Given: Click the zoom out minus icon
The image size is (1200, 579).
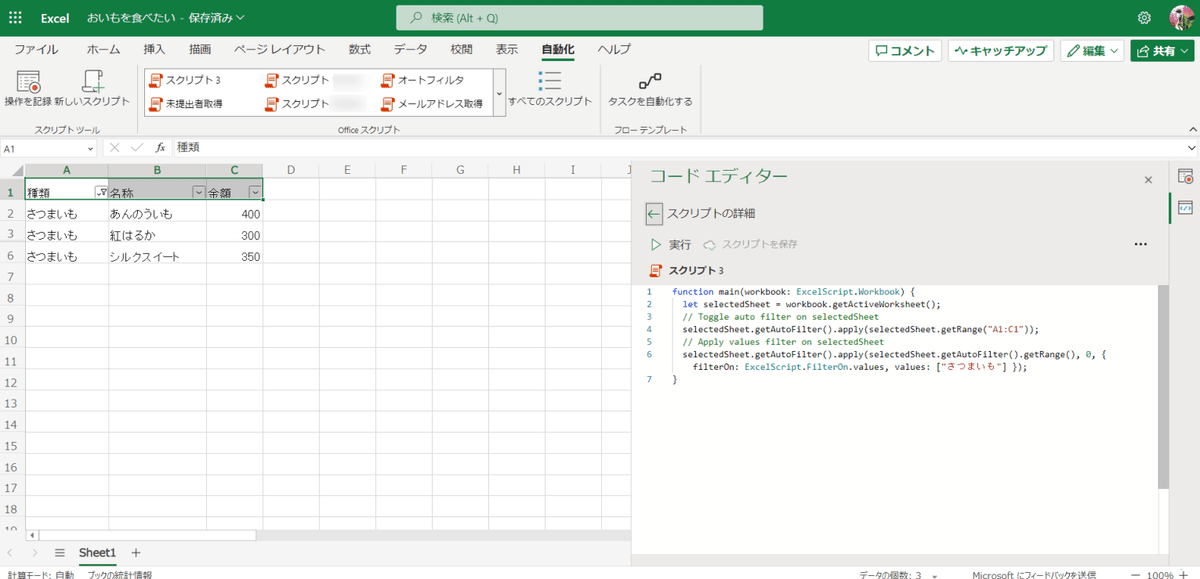Looking at the screenshot, I should point(1137,575).
